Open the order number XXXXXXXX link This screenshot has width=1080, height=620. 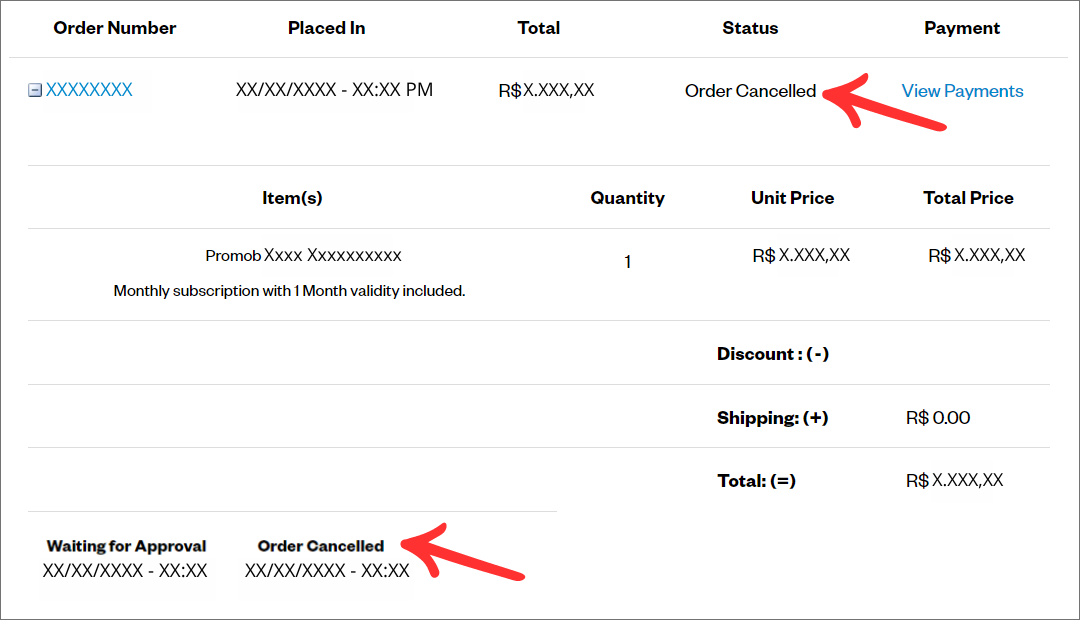pyautogui.click(x=89, y=90)
